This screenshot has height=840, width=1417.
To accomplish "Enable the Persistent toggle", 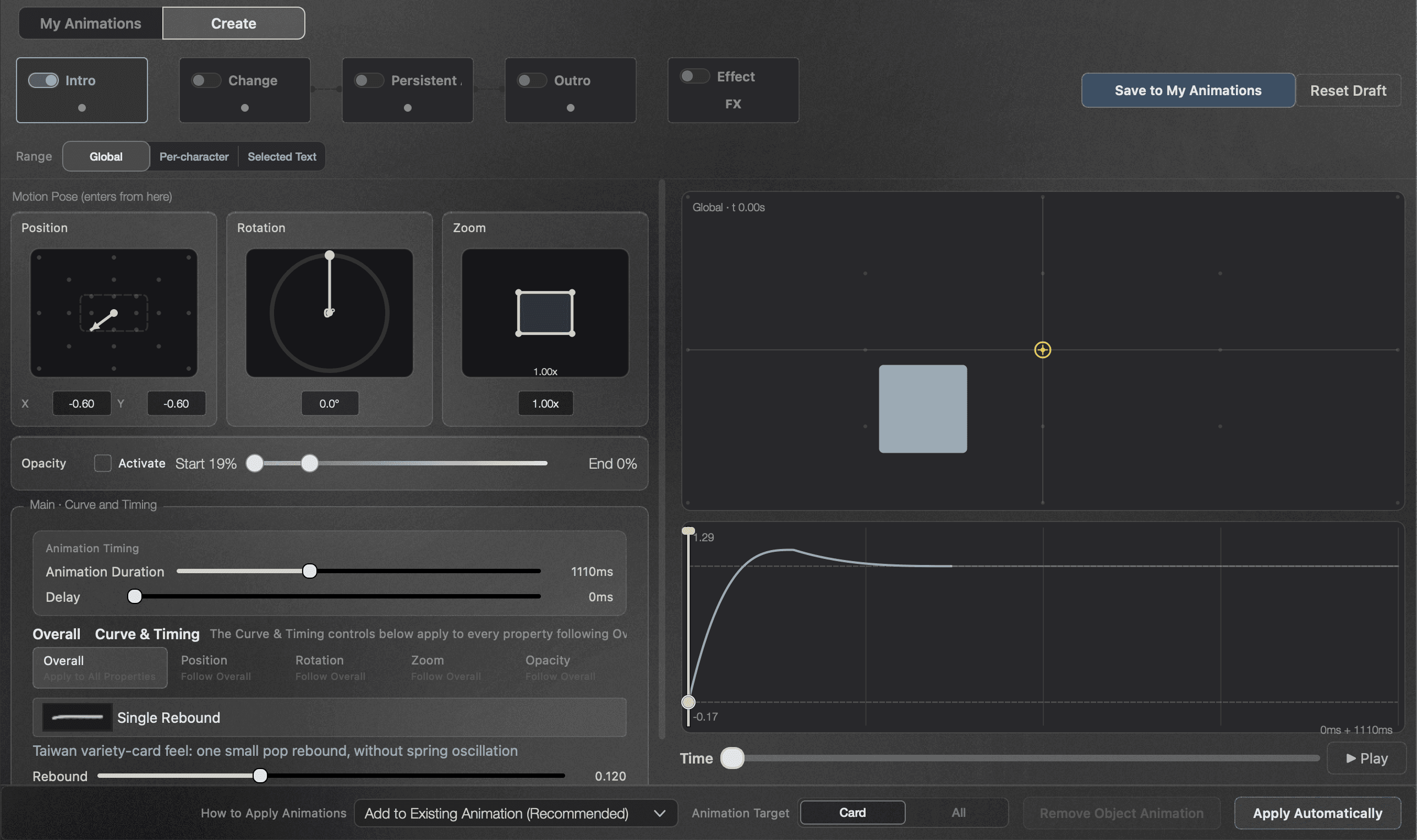I will [x=369, y=80].
